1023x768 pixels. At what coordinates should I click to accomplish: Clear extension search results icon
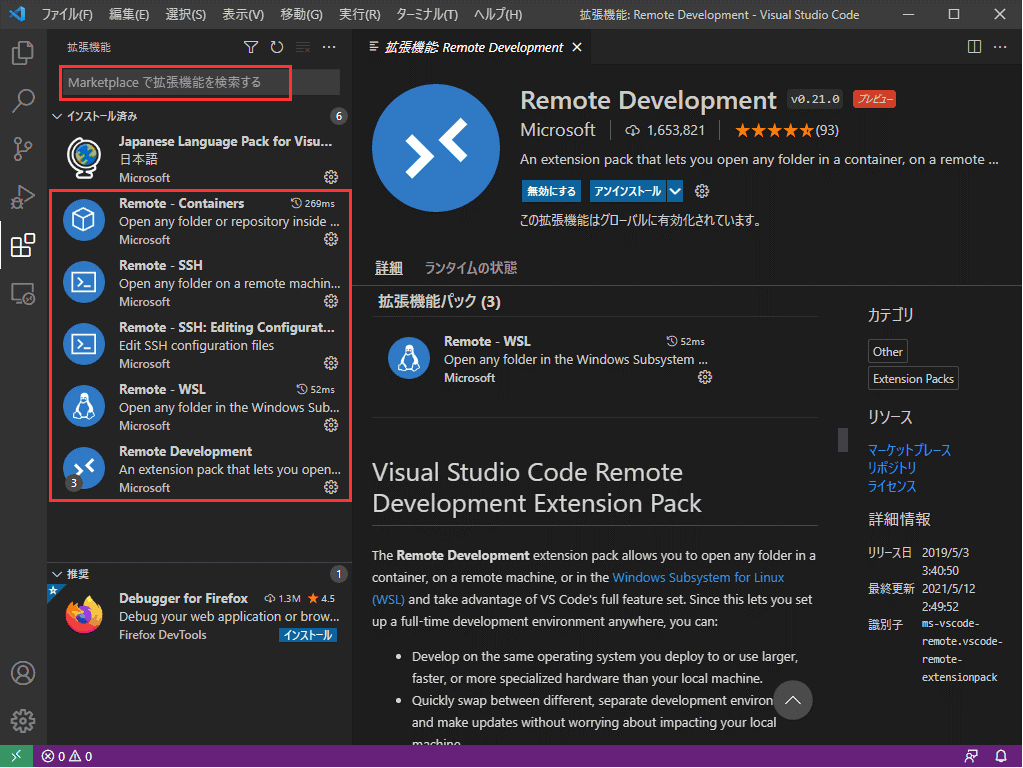point(303,47)
